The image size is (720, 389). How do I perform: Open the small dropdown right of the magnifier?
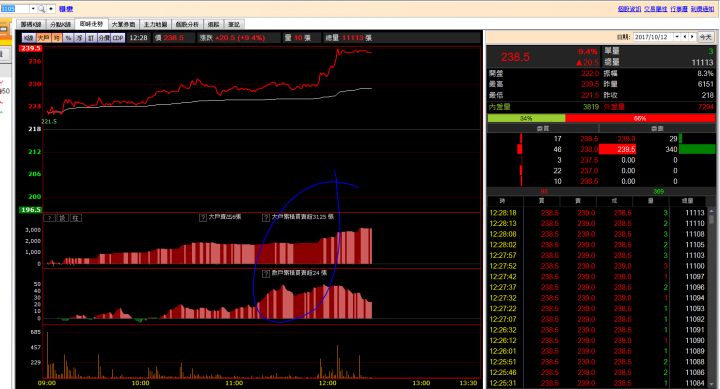(x=51, y=9)
